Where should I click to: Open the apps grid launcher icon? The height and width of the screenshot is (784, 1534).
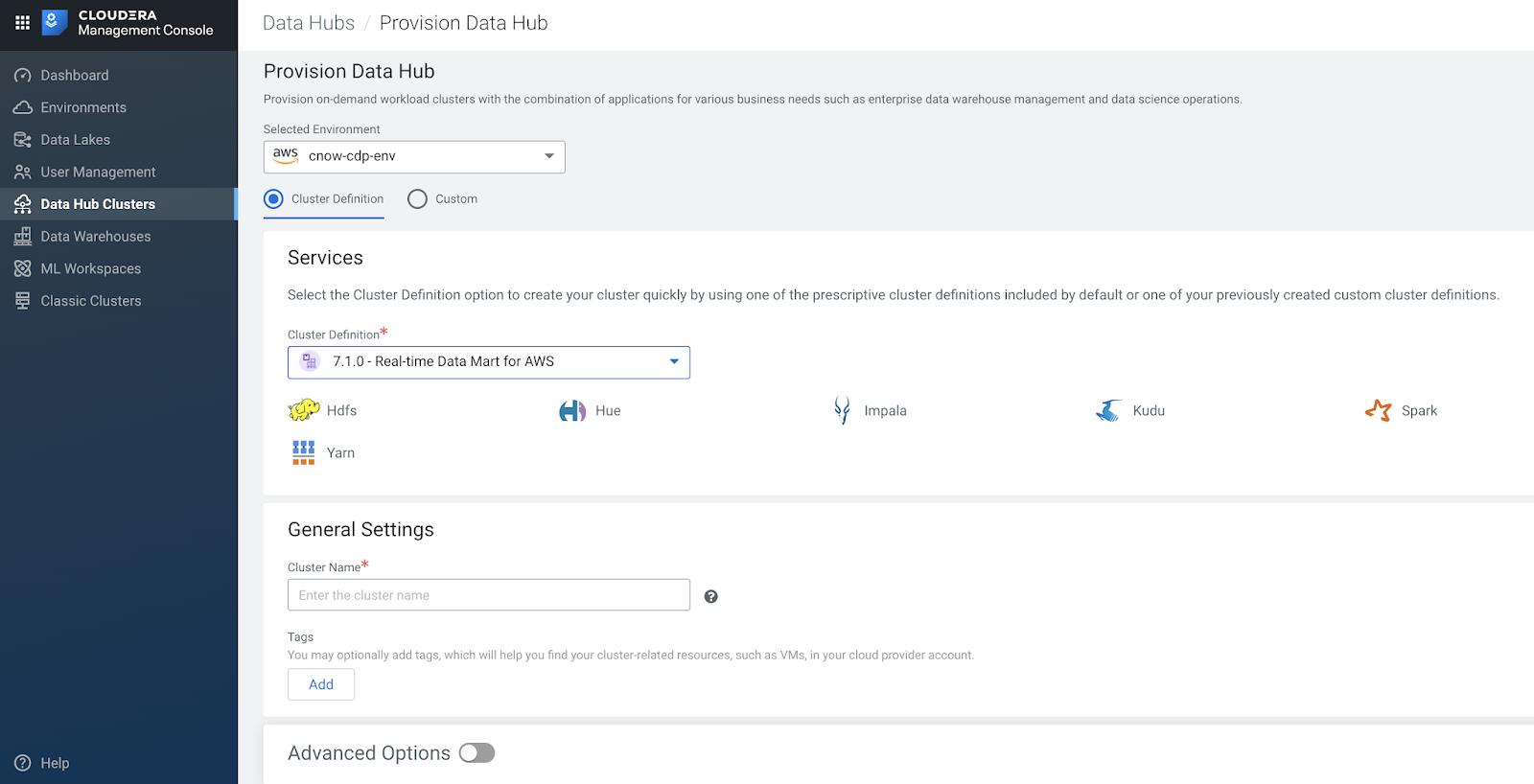(x=22, y=22)
